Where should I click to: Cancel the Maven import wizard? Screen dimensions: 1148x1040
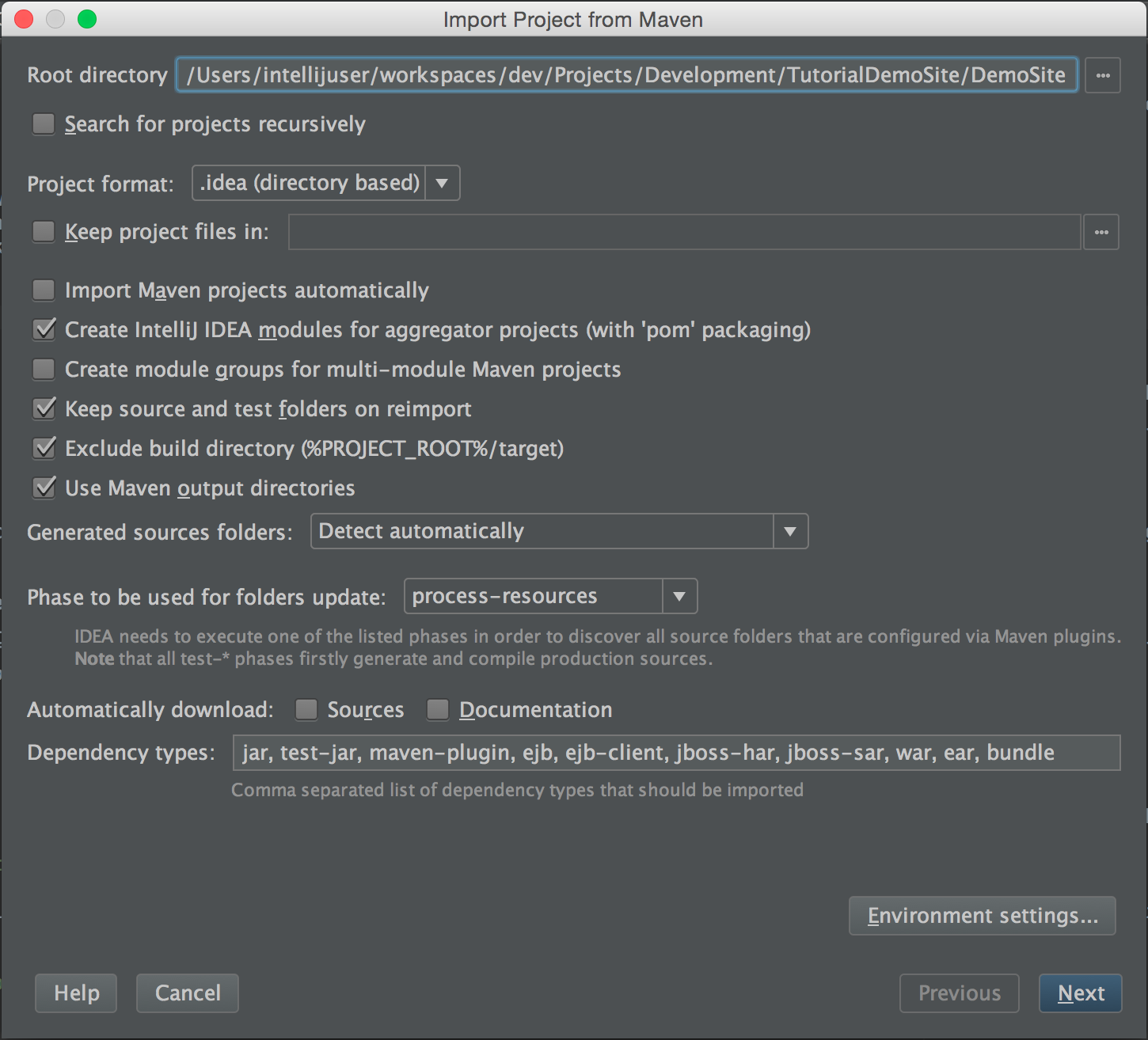[187, 993]
